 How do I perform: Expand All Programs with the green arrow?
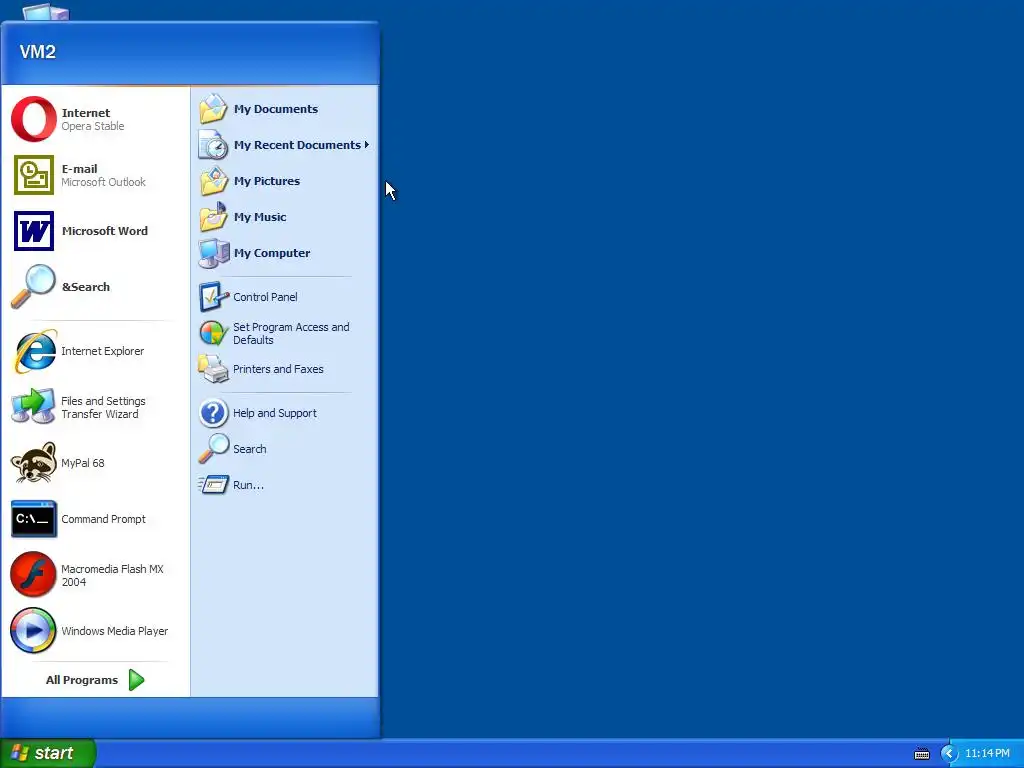136,680
